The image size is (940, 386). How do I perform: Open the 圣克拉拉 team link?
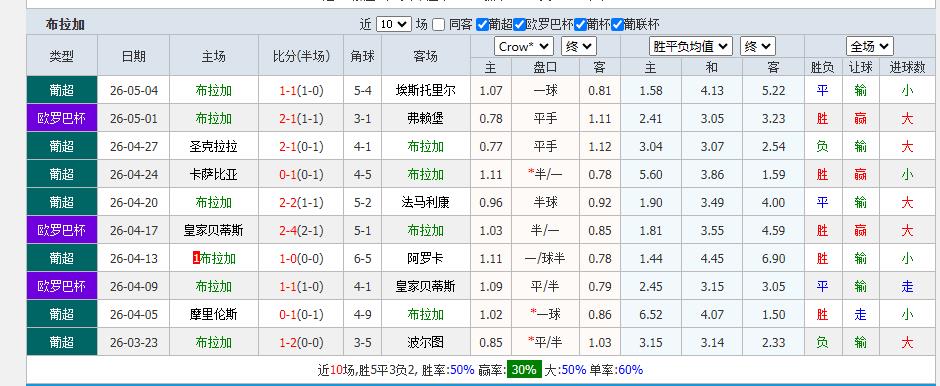[x=213, y=147]
